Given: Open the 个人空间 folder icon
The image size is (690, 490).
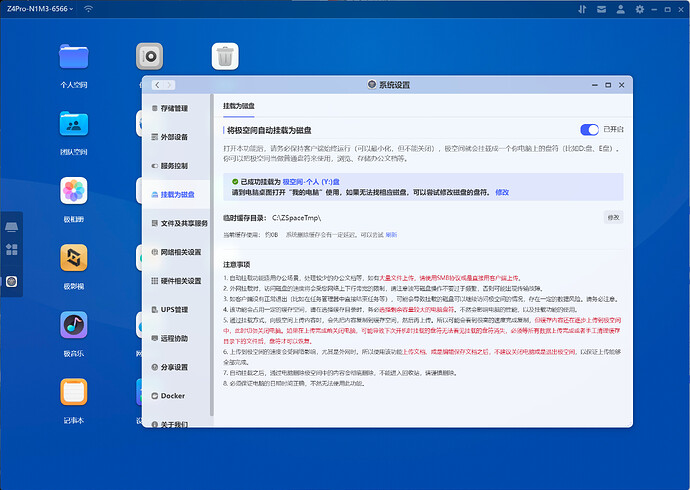Looking at the screenshot, I should coord(74,56).
